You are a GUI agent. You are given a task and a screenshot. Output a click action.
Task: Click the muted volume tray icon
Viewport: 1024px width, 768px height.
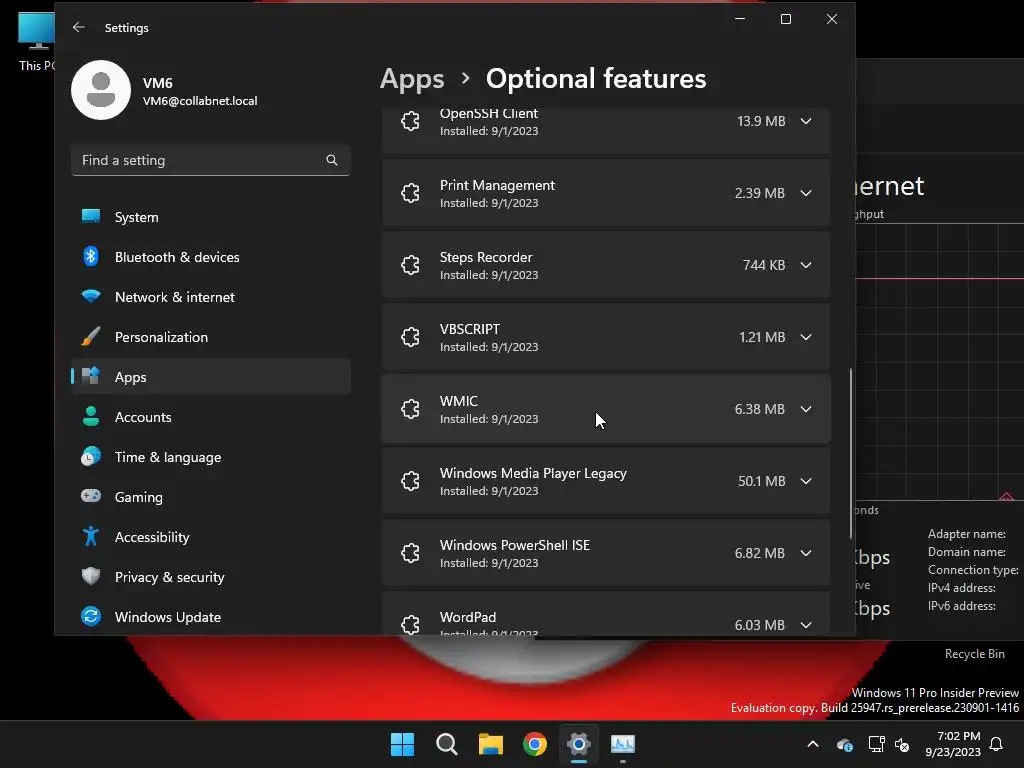(903, 744)
